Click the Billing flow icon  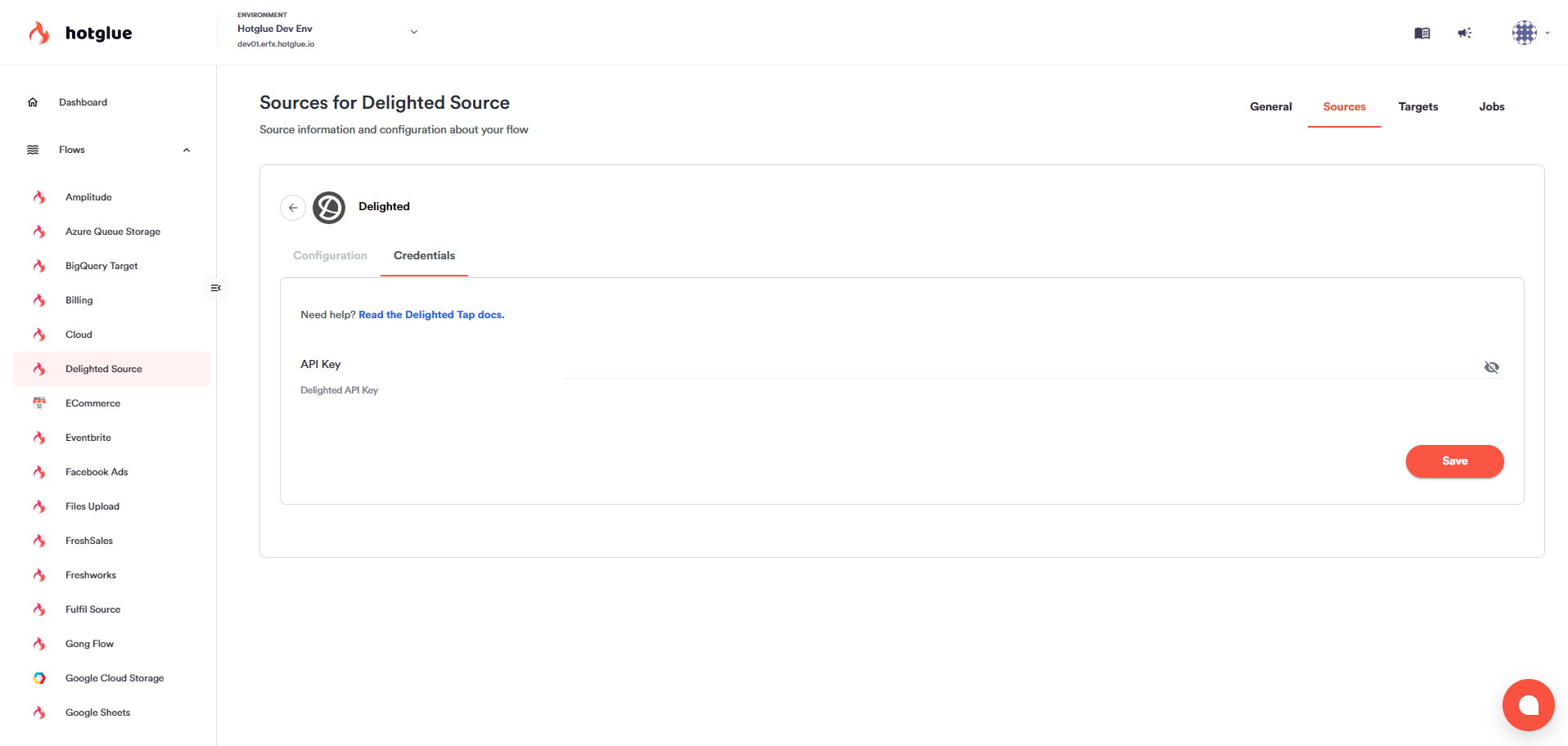pyautogui.click(x=39, y=300)
